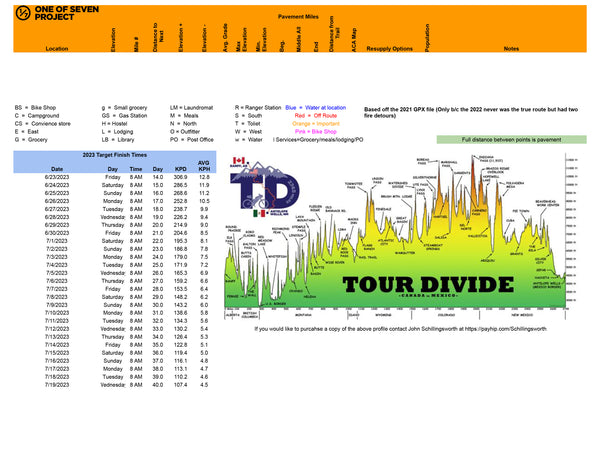Select the Resupply Options column header

[x=388, y=48]
